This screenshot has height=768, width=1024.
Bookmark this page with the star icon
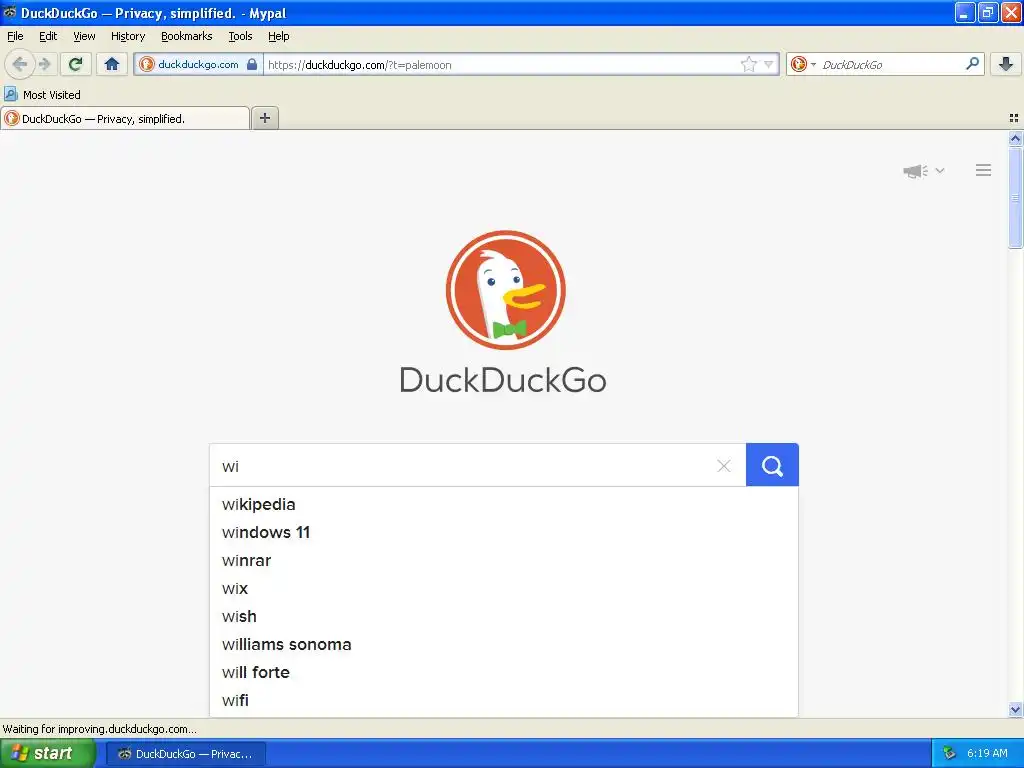tap(748, 64)
